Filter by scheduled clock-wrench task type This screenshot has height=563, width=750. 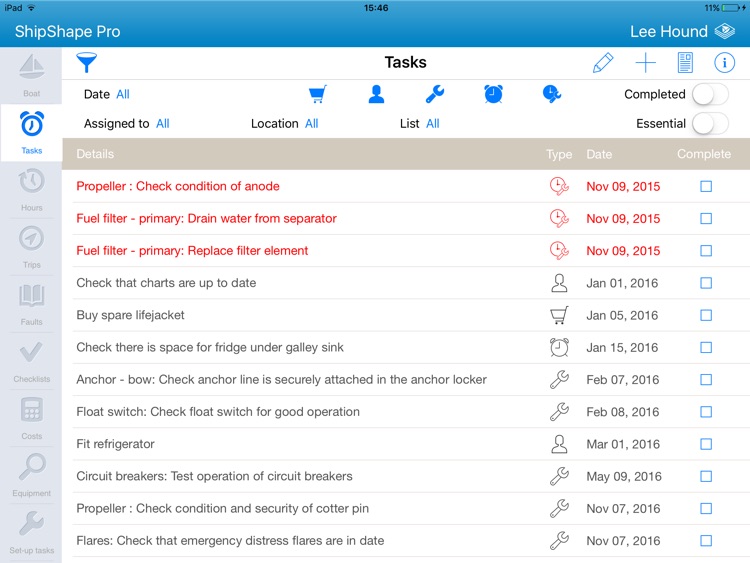(551, 94)
